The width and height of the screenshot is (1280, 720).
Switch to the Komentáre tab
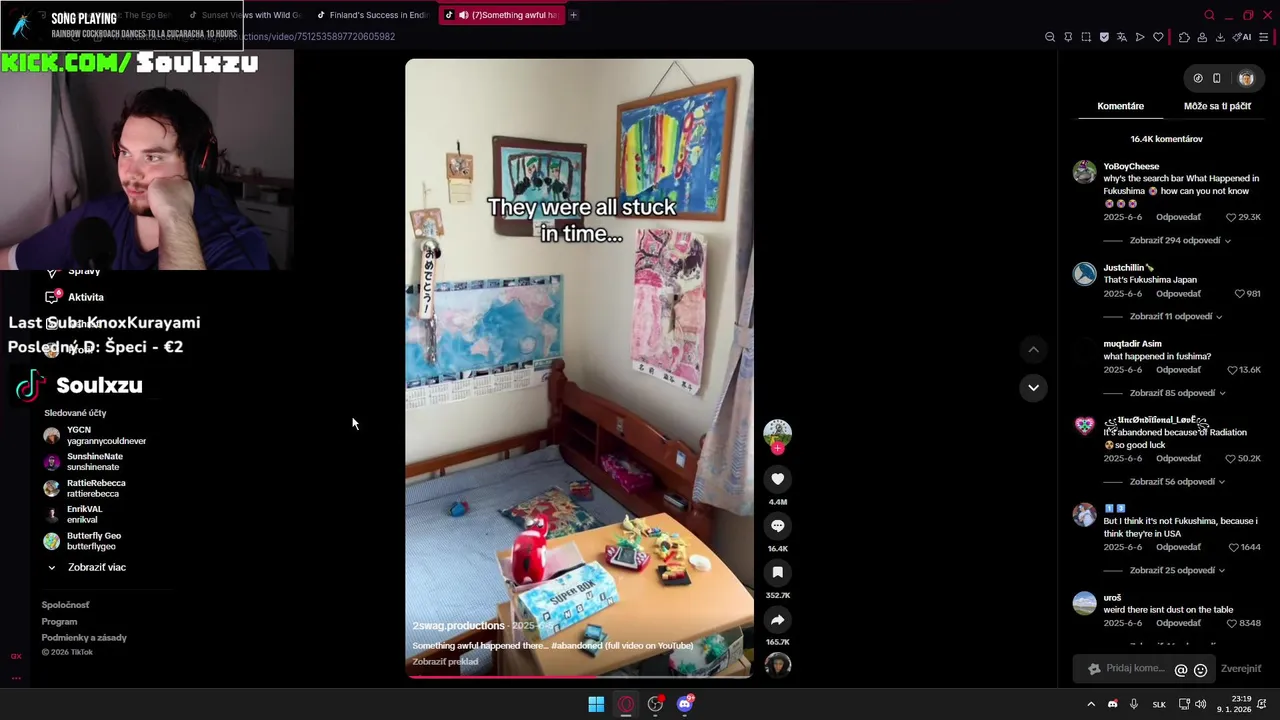tap(1120, 106)
